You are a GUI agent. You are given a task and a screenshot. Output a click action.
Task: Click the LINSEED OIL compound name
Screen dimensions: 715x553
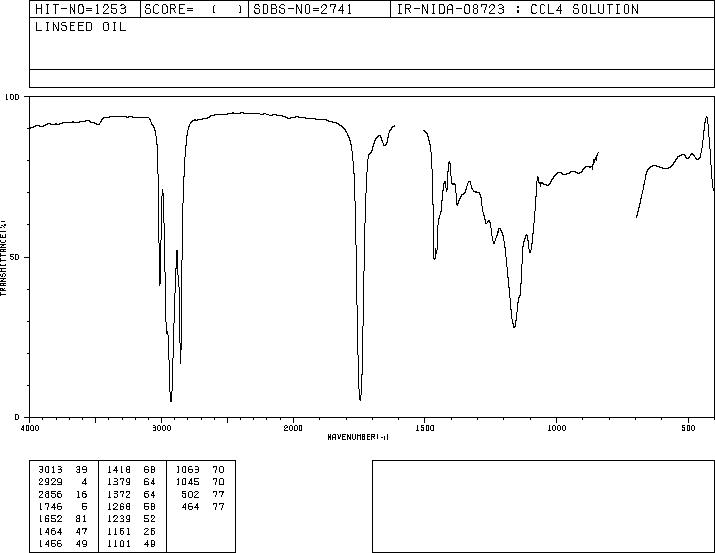tap(81, 27)
